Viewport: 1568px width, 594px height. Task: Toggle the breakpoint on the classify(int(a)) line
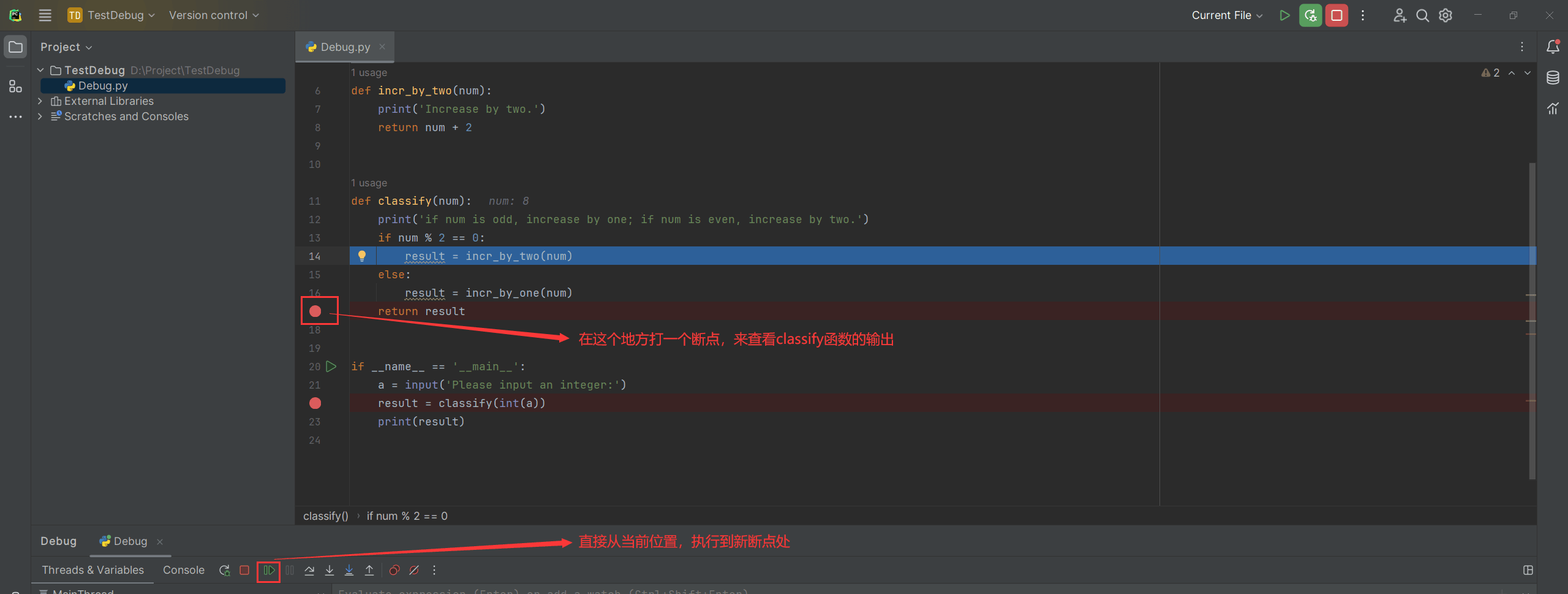point(315,403)
